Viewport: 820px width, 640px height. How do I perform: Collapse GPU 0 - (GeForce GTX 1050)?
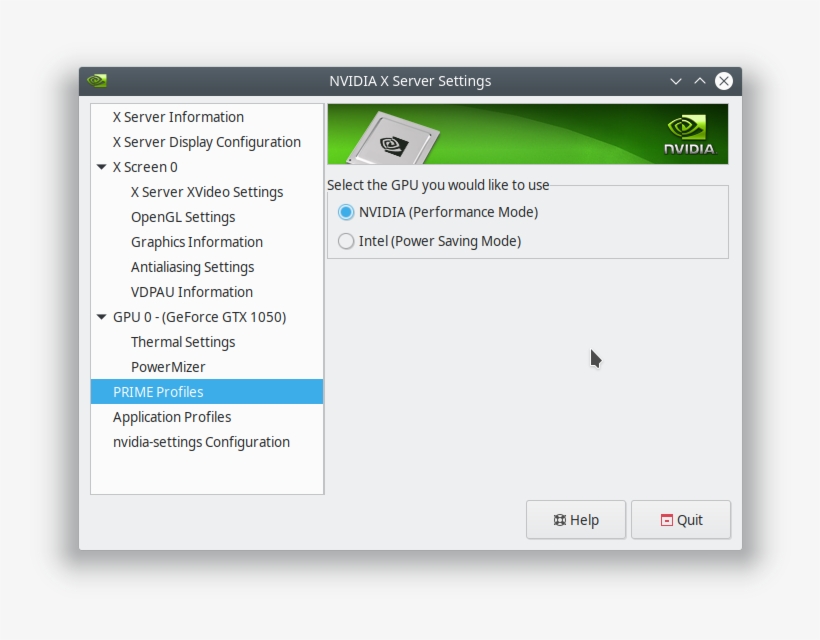click(100, 316)
